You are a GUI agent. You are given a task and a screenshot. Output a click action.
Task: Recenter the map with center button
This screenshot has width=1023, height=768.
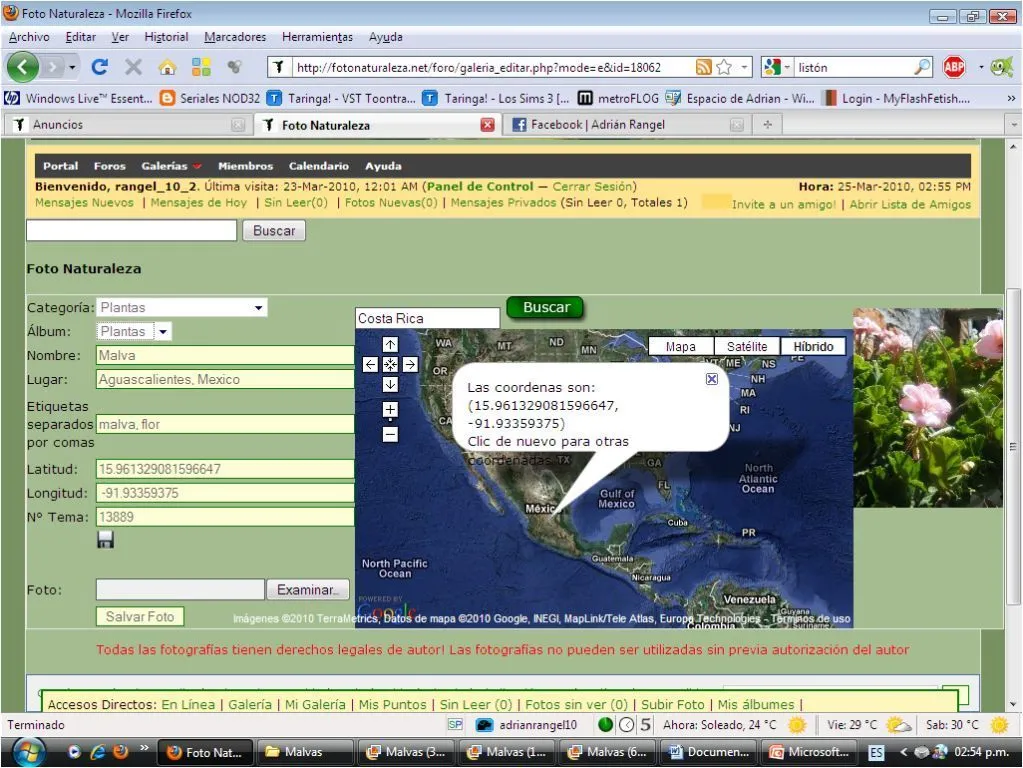pyautogui.click(x=390, y=364)
